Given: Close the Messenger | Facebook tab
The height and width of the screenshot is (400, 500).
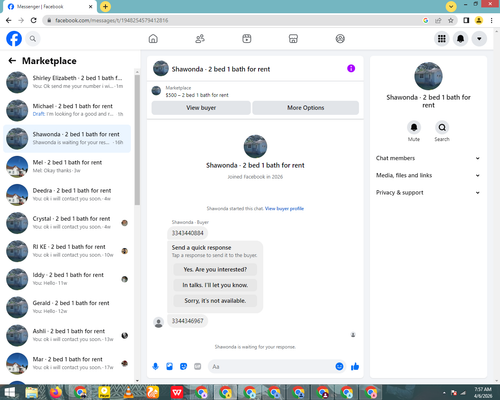Looking at the screenshot, I should click(91, 7).
